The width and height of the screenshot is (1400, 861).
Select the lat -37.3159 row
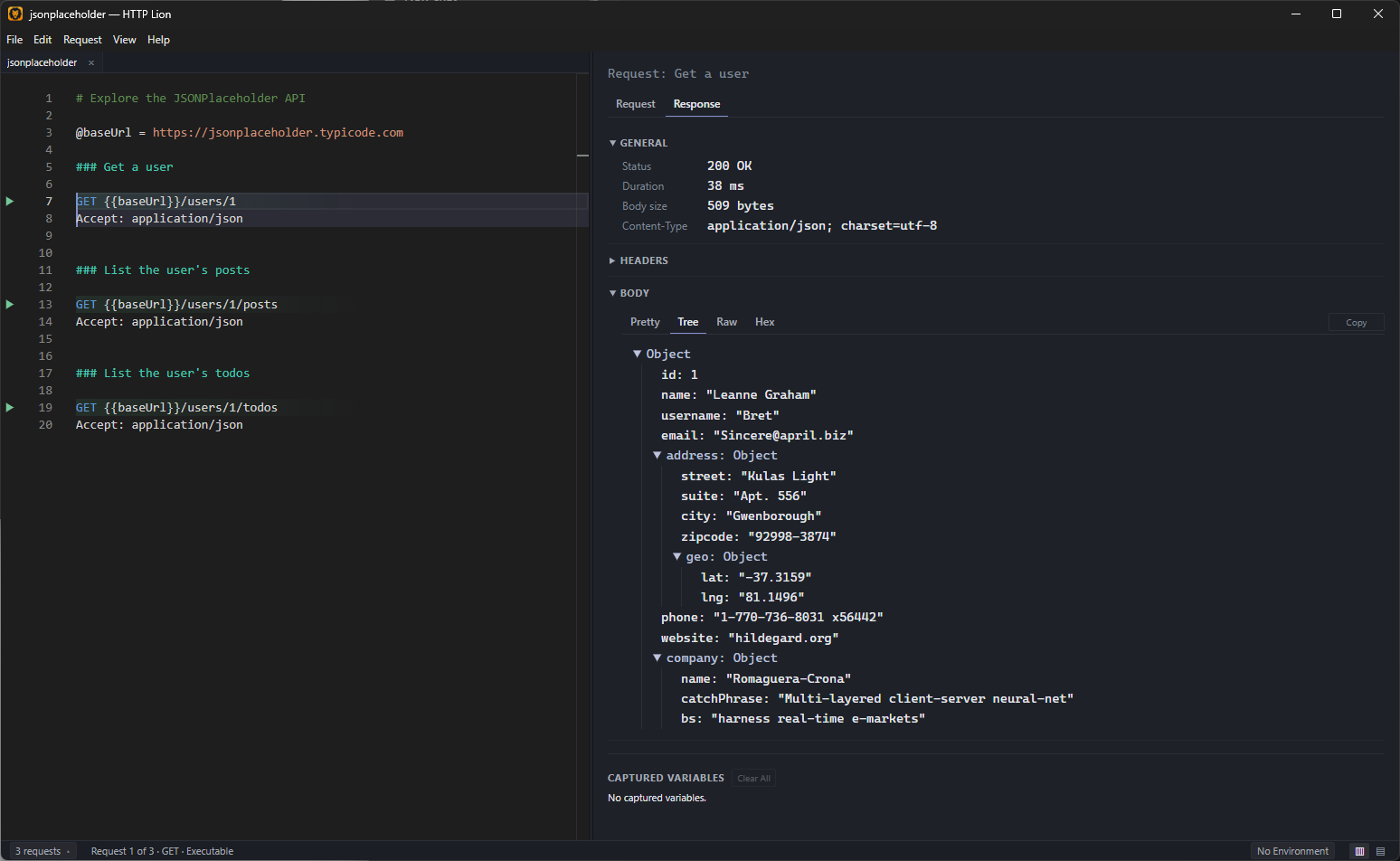(x=756, y=577)
